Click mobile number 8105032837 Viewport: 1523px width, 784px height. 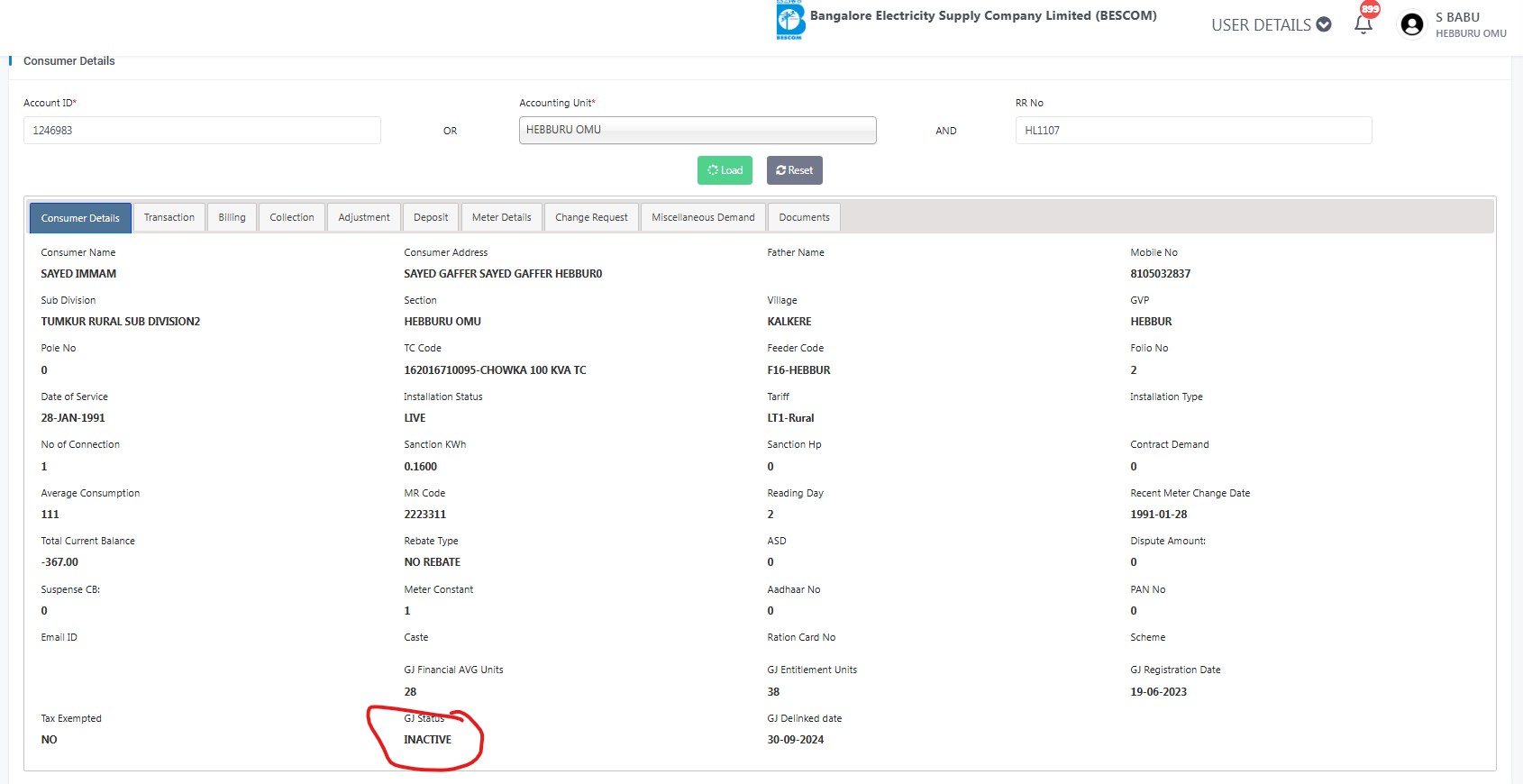pyautogui.click(x=1160, y=274)
